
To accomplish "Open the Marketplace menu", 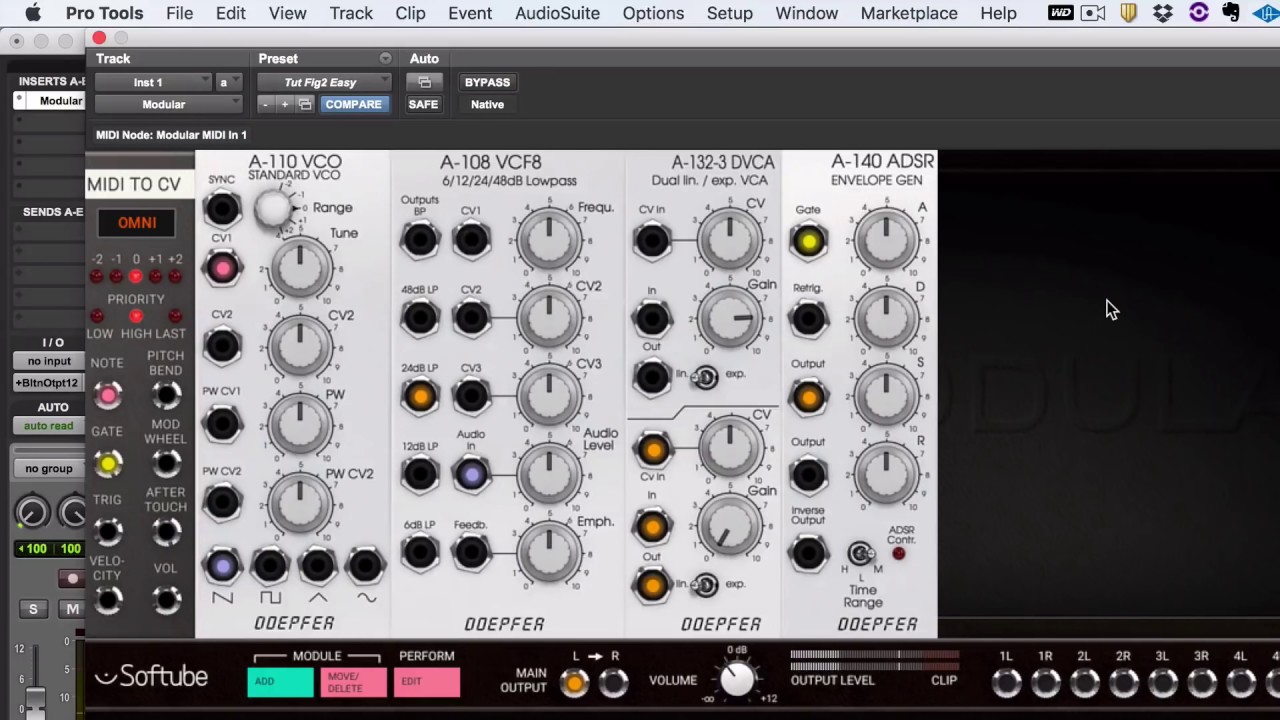I will coord(909,13).
